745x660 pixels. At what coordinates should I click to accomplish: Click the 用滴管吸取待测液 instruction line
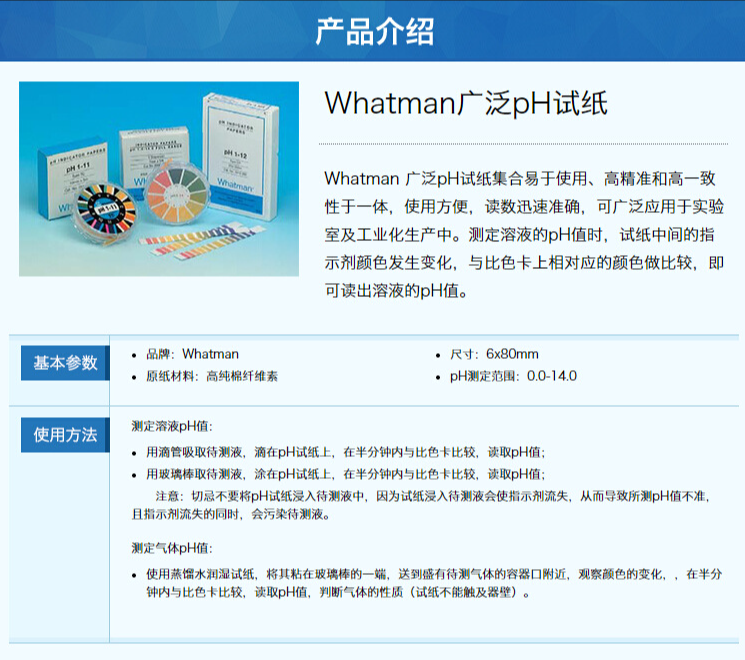pos(345,452)
